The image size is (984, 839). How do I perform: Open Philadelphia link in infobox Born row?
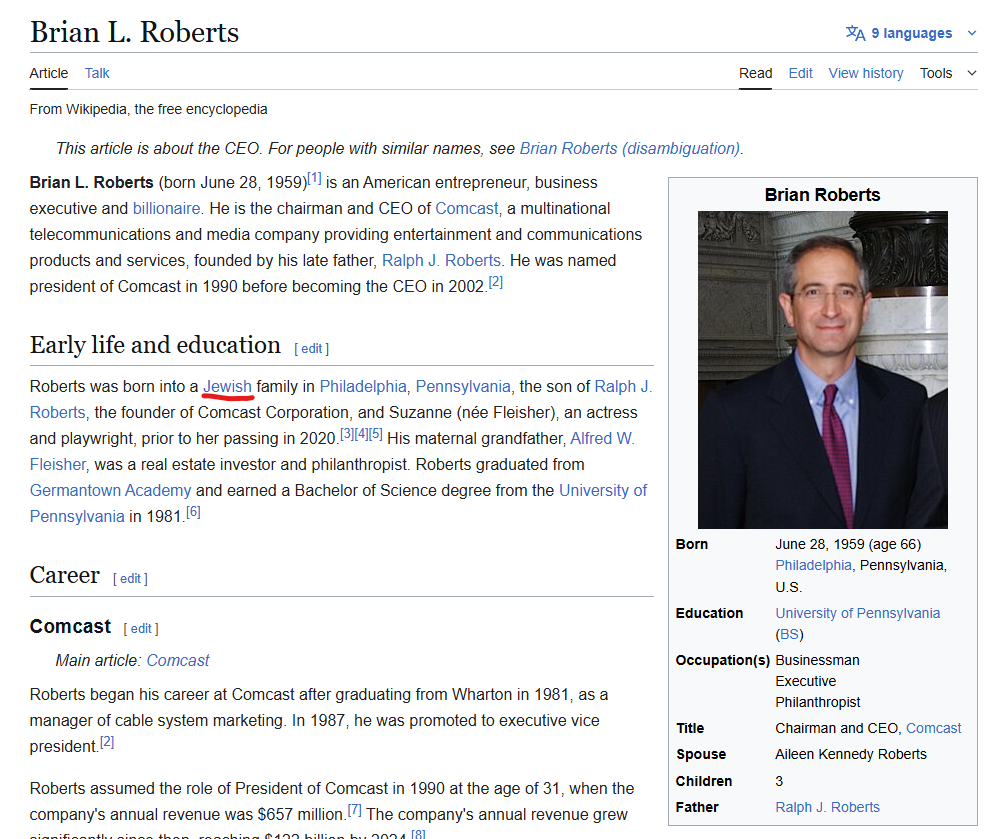click(813, 565)
